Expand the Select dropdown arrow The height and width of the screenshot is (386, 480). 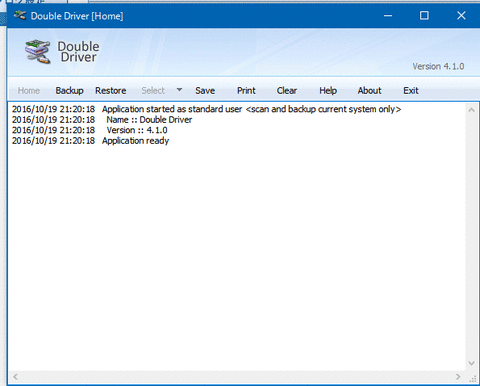(x=179, y=90)
